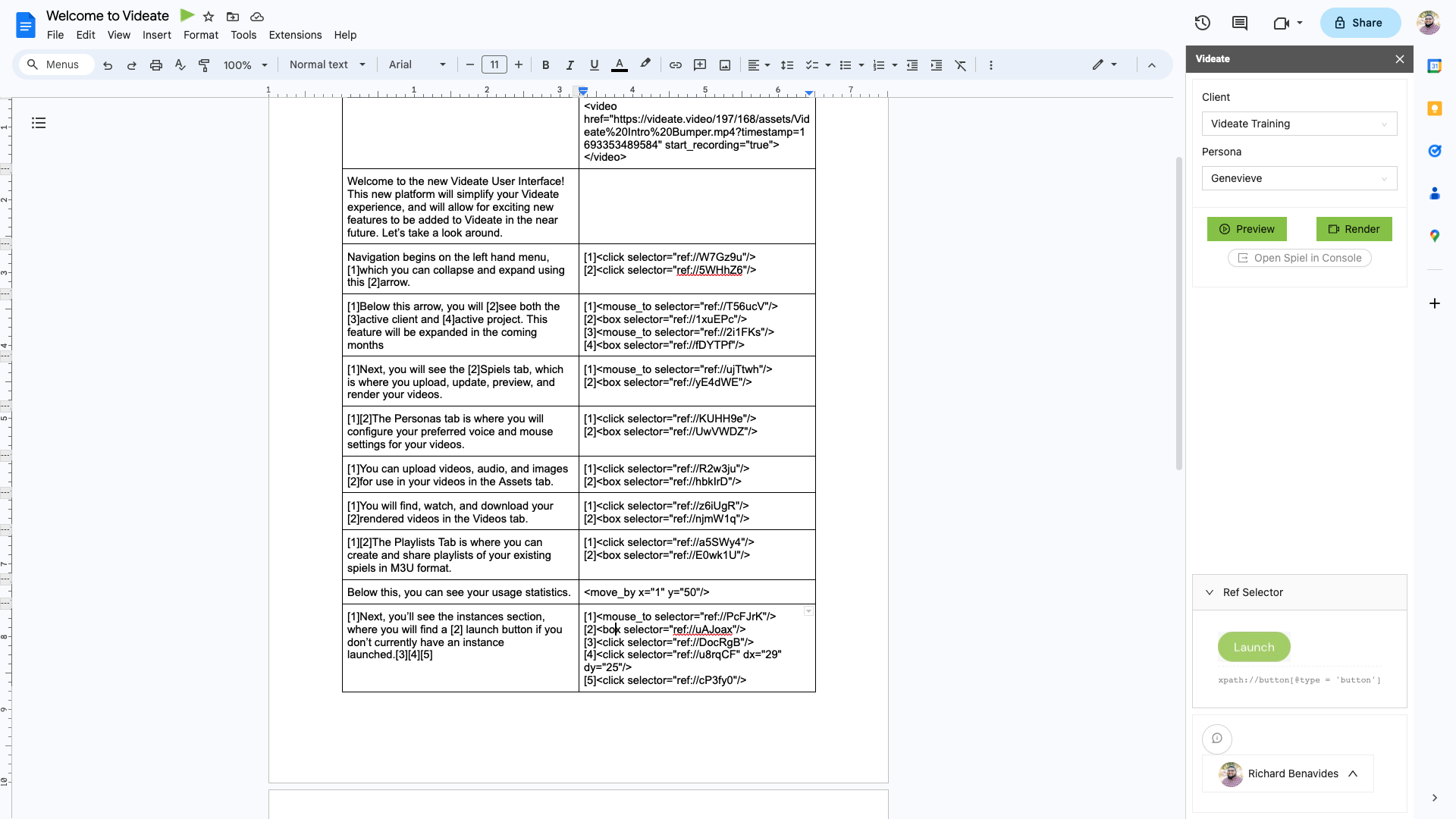
Task: Show document outline icon
Action: click(39, 123)
